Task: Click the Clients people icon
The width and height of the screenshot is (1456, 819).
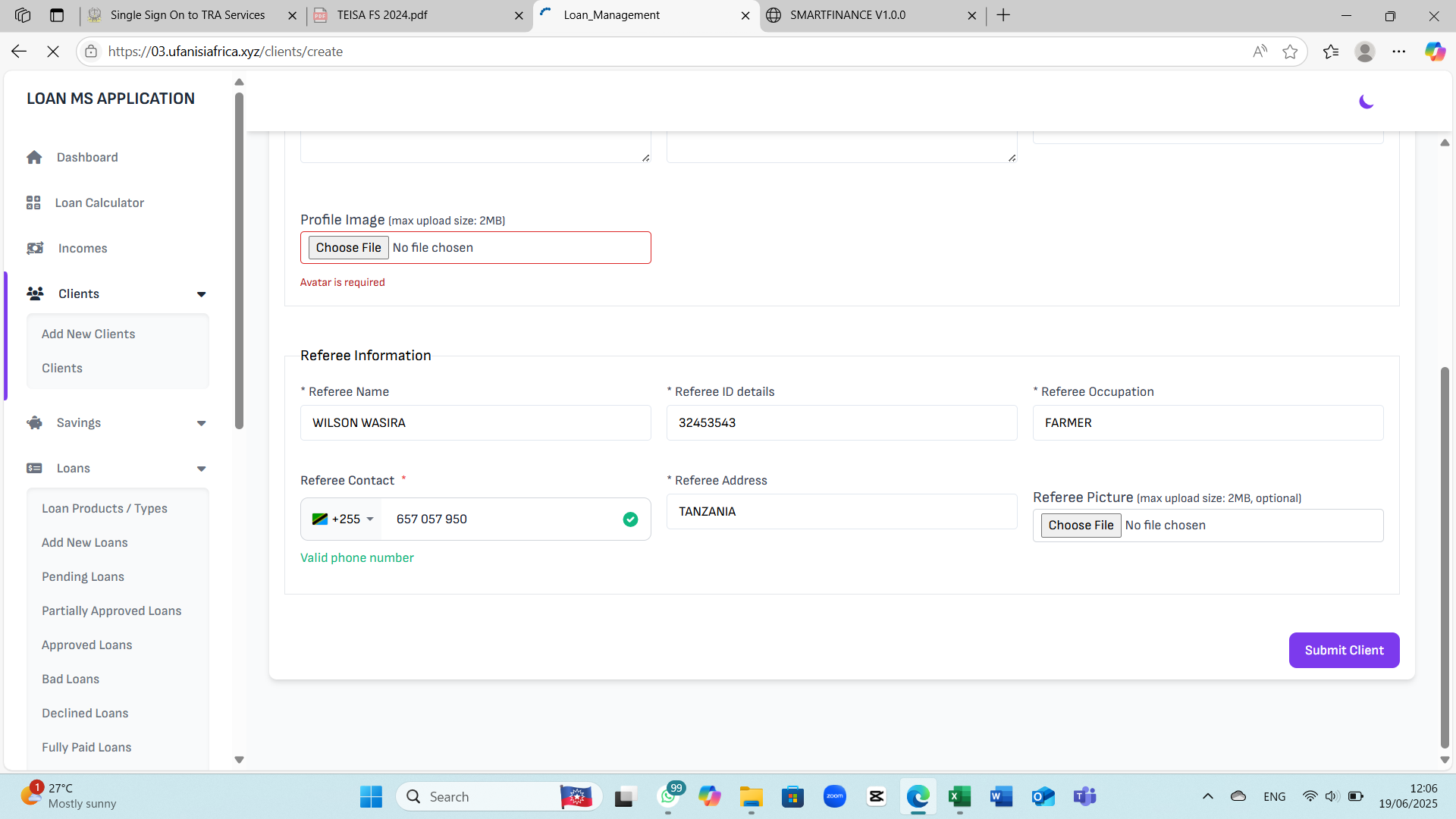Action: point(35,293)
